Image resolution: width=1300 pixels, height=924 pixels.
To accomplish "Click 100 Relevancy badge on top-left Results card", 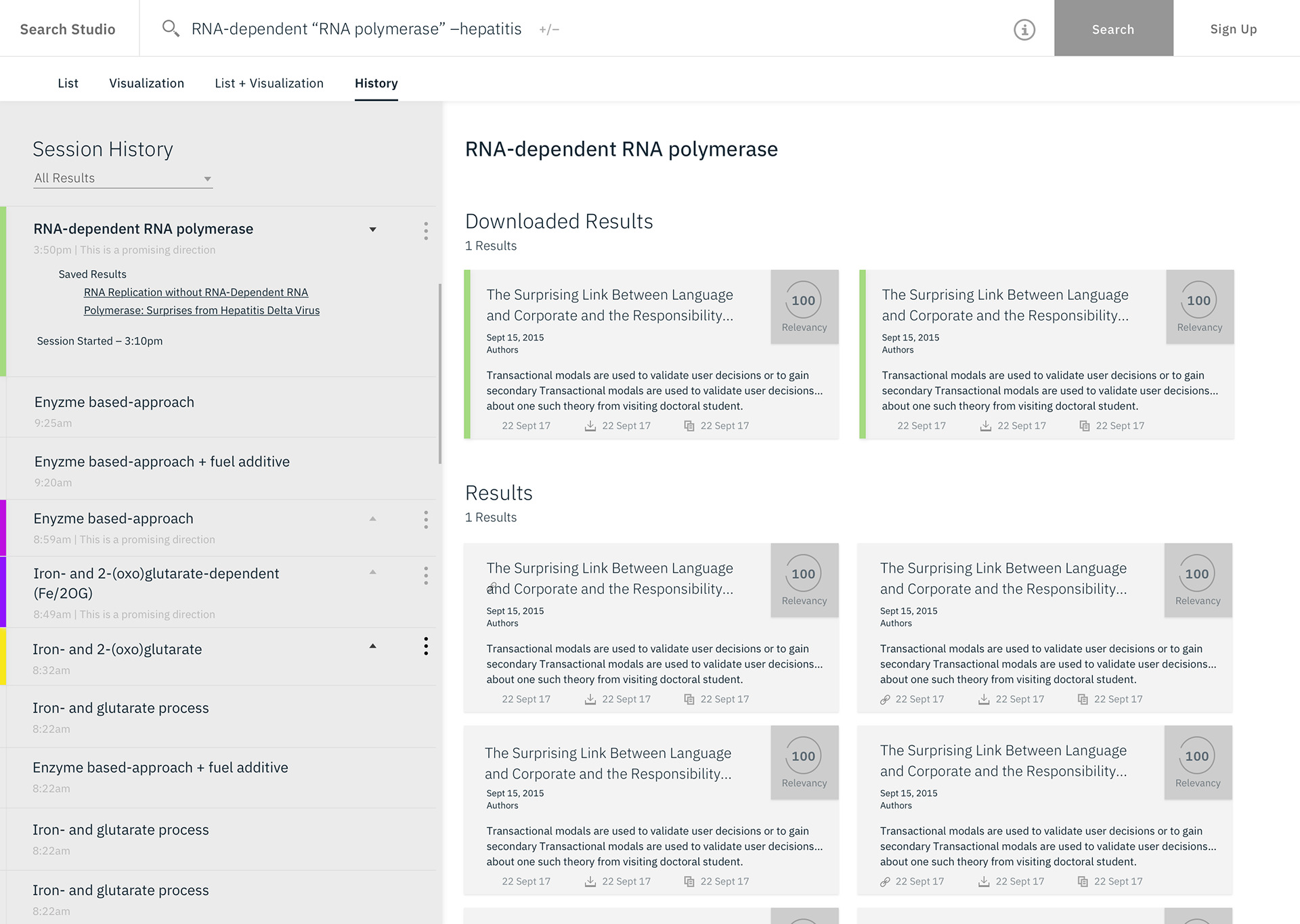I will [804, 580].
